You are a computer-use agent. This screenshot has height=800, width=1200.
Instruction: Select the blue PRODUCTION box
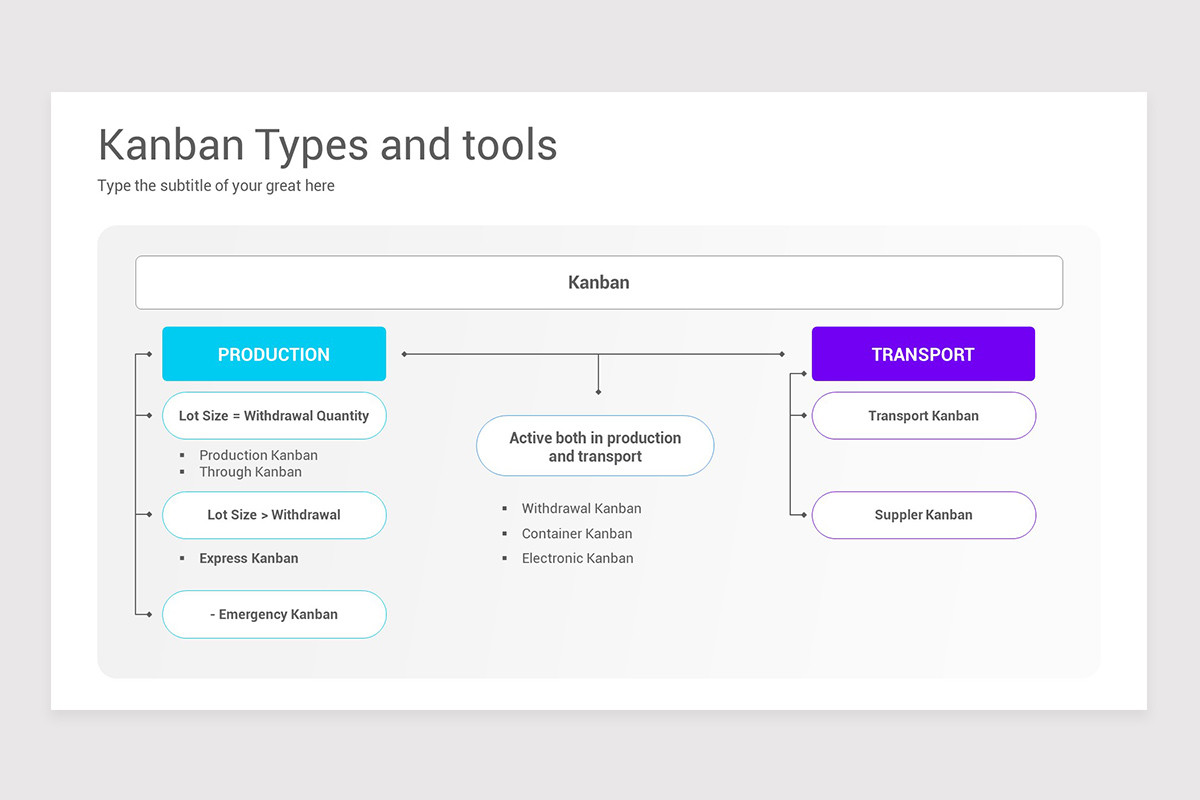[274, 354]
